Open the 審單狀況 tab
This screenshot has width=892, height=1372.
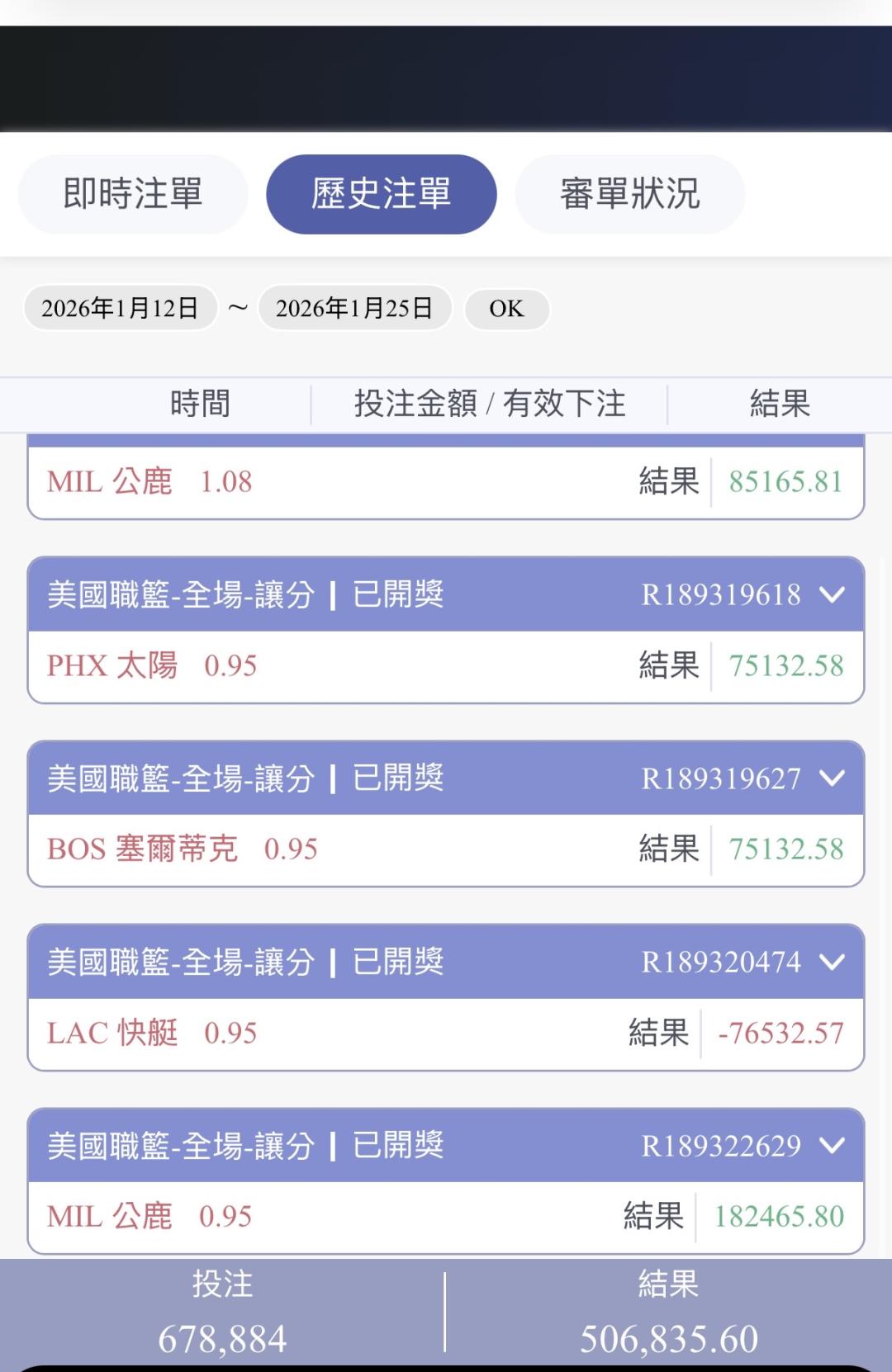629,194
